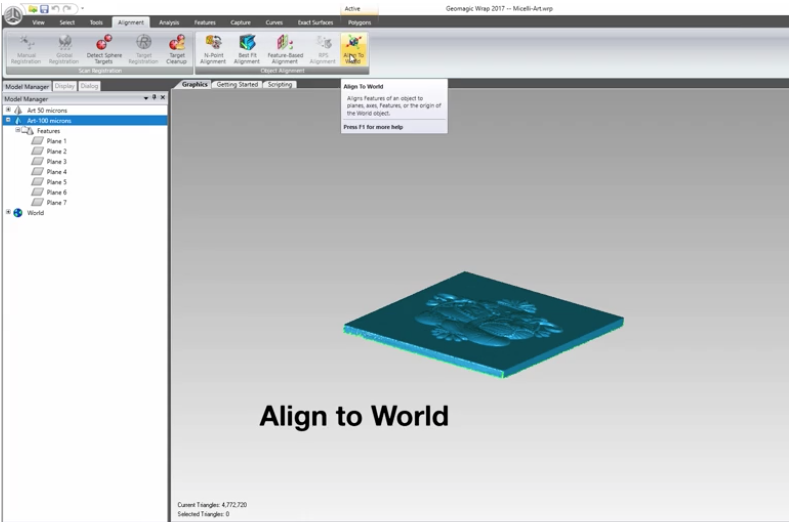This screenshot has height=522, width=789.
Task: Open the Exact Surfaces ribbon tab
Action: (x=315, y=23)
